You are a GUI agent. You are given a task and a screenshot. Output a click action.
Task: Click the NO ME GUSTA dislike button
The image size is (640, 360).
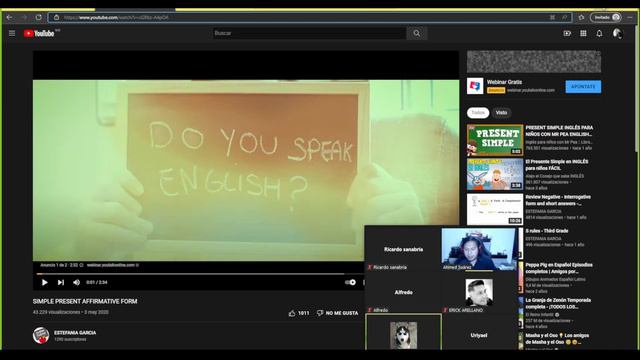[x=338, y=313]
